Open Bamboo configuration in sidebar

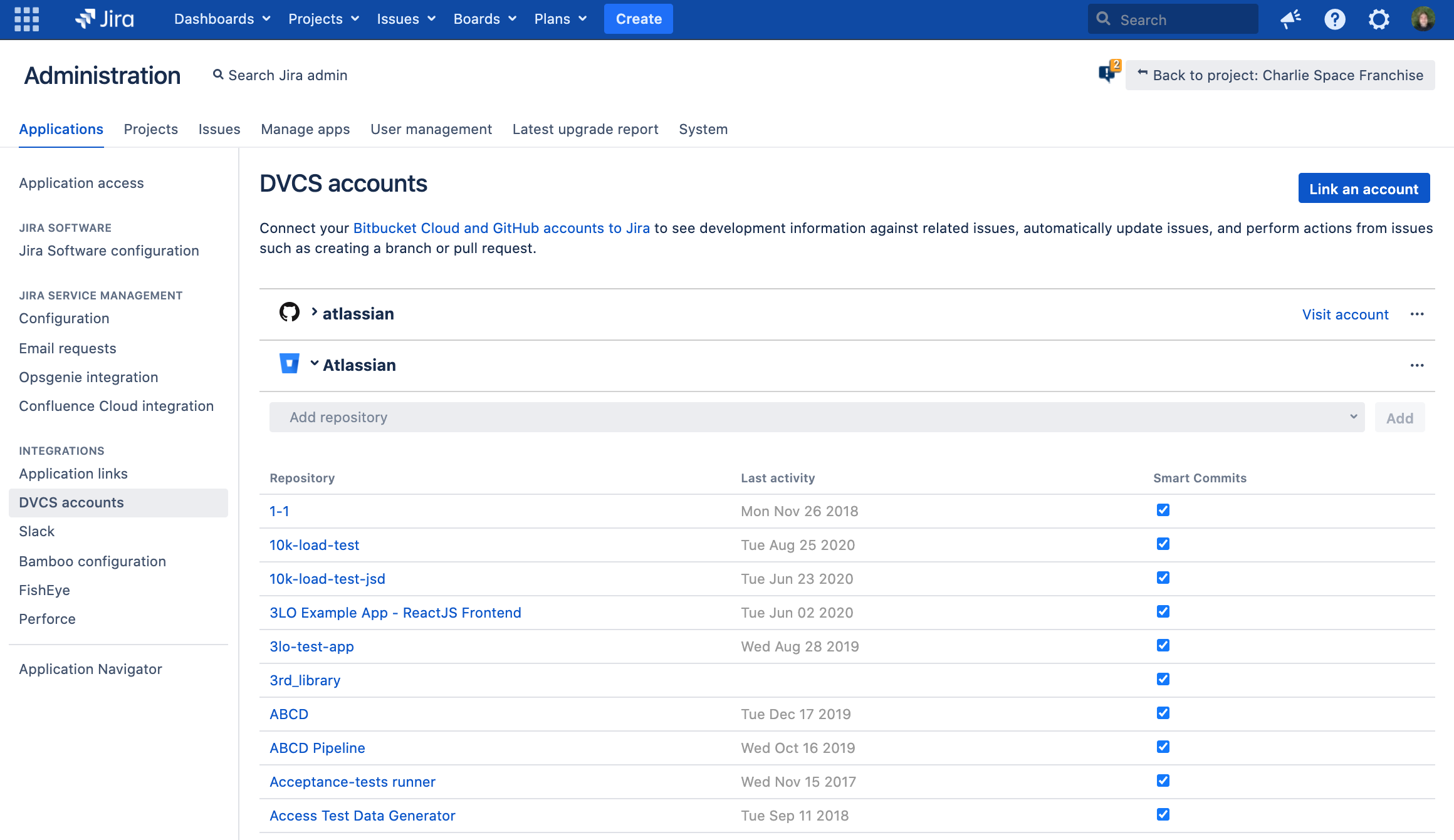point(93,561)
